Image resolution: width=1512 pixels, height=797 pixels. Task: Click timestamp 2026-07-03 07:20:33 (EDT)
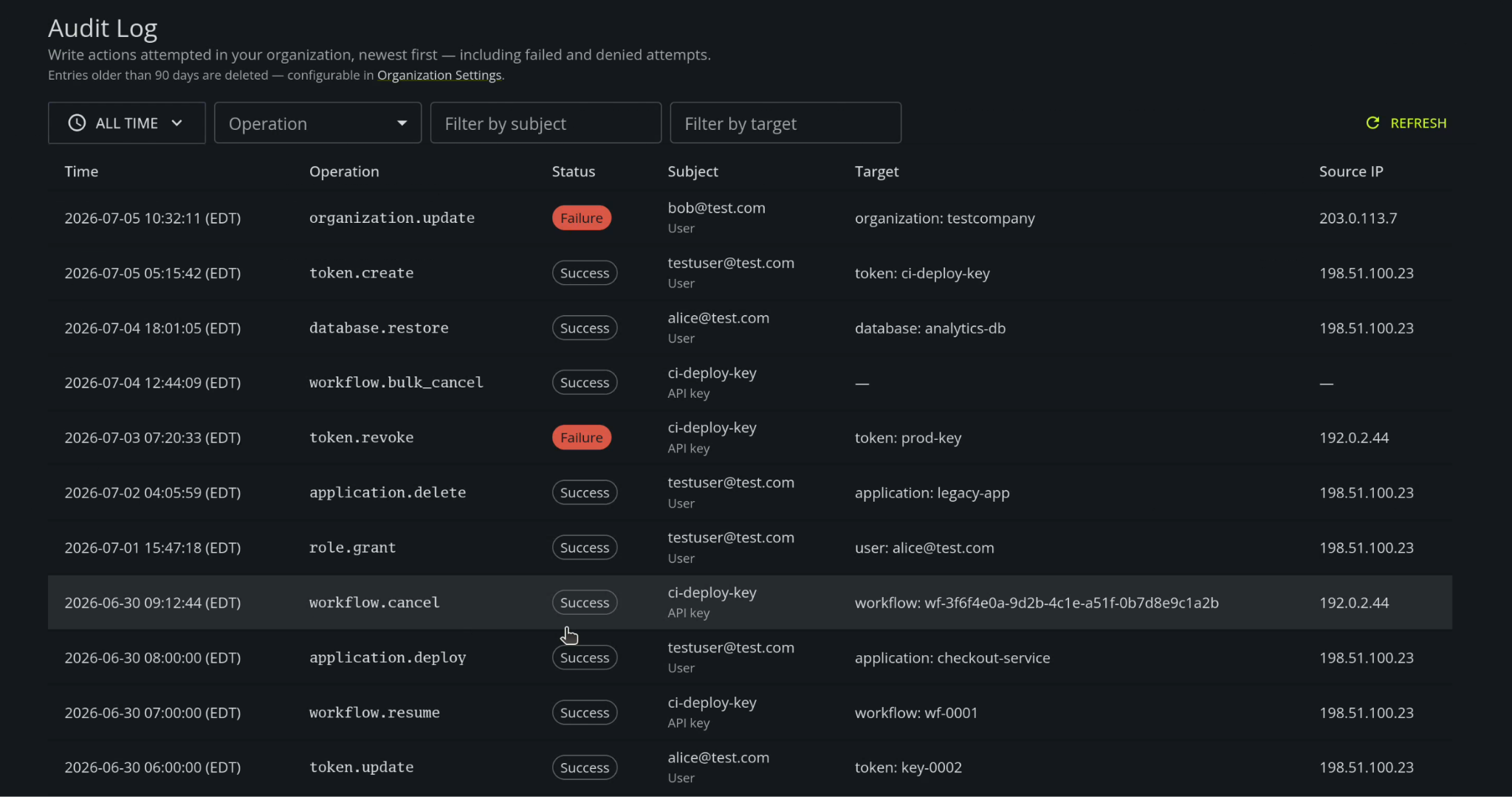click(153, 438)
